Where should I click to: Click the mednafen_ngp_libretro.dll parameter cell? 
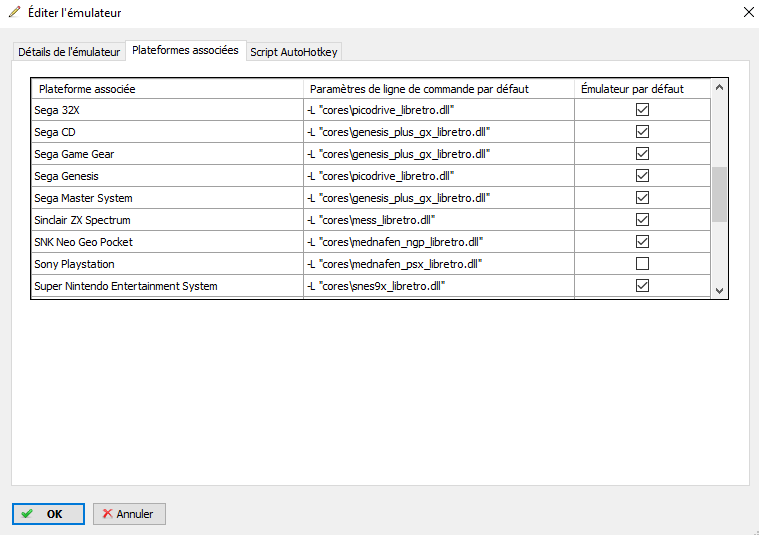click(x=439, y=242)
